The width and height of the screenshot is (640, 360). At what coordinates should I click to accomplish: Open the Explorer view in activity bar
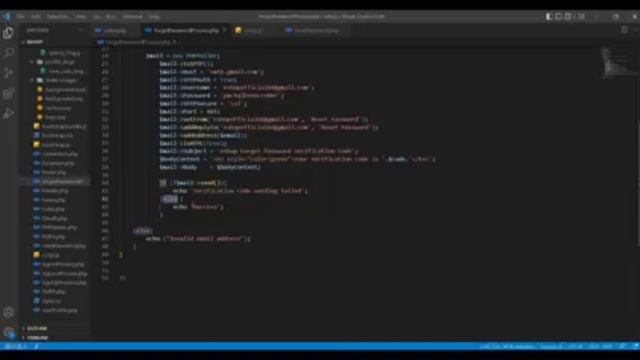[x=8, y=33]
